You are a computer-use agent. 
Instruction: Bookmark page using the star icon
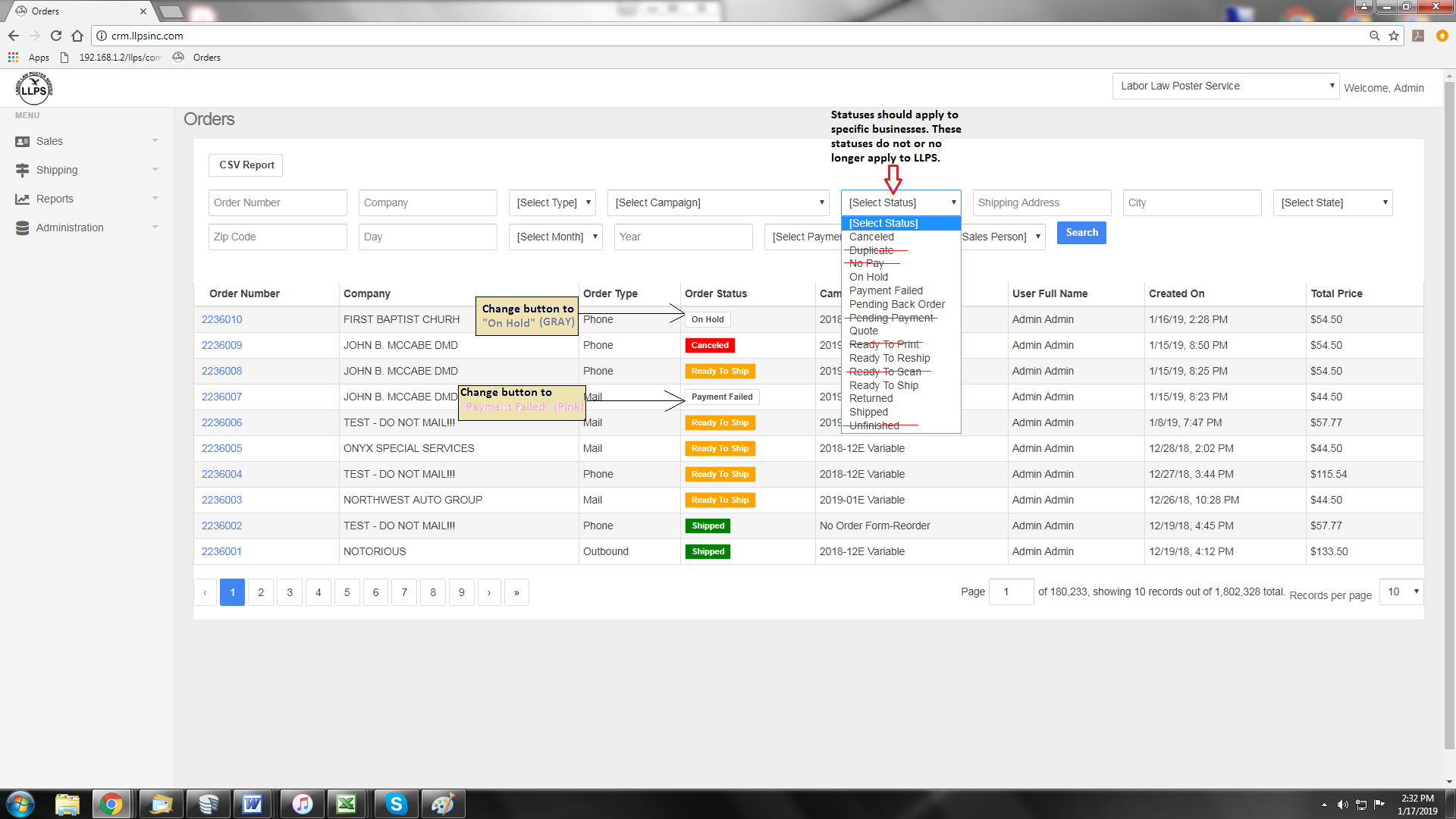pyautogui.click(x=1394, y=36)
